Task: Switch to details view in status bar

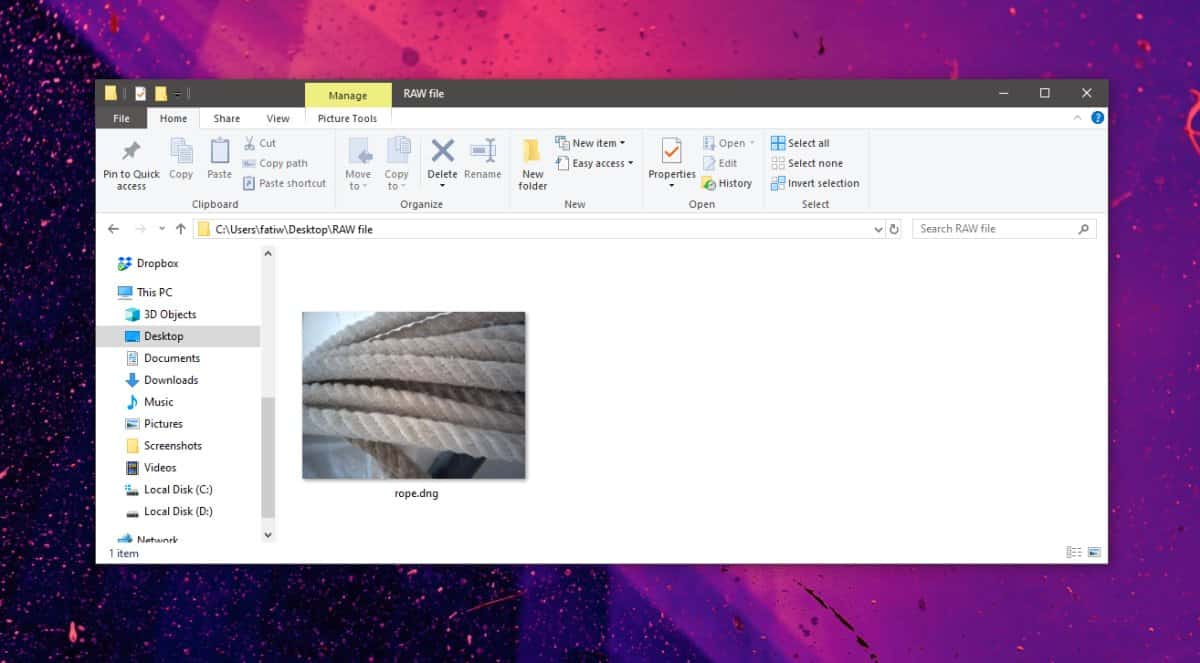Action: click(x=1074, y=552)
